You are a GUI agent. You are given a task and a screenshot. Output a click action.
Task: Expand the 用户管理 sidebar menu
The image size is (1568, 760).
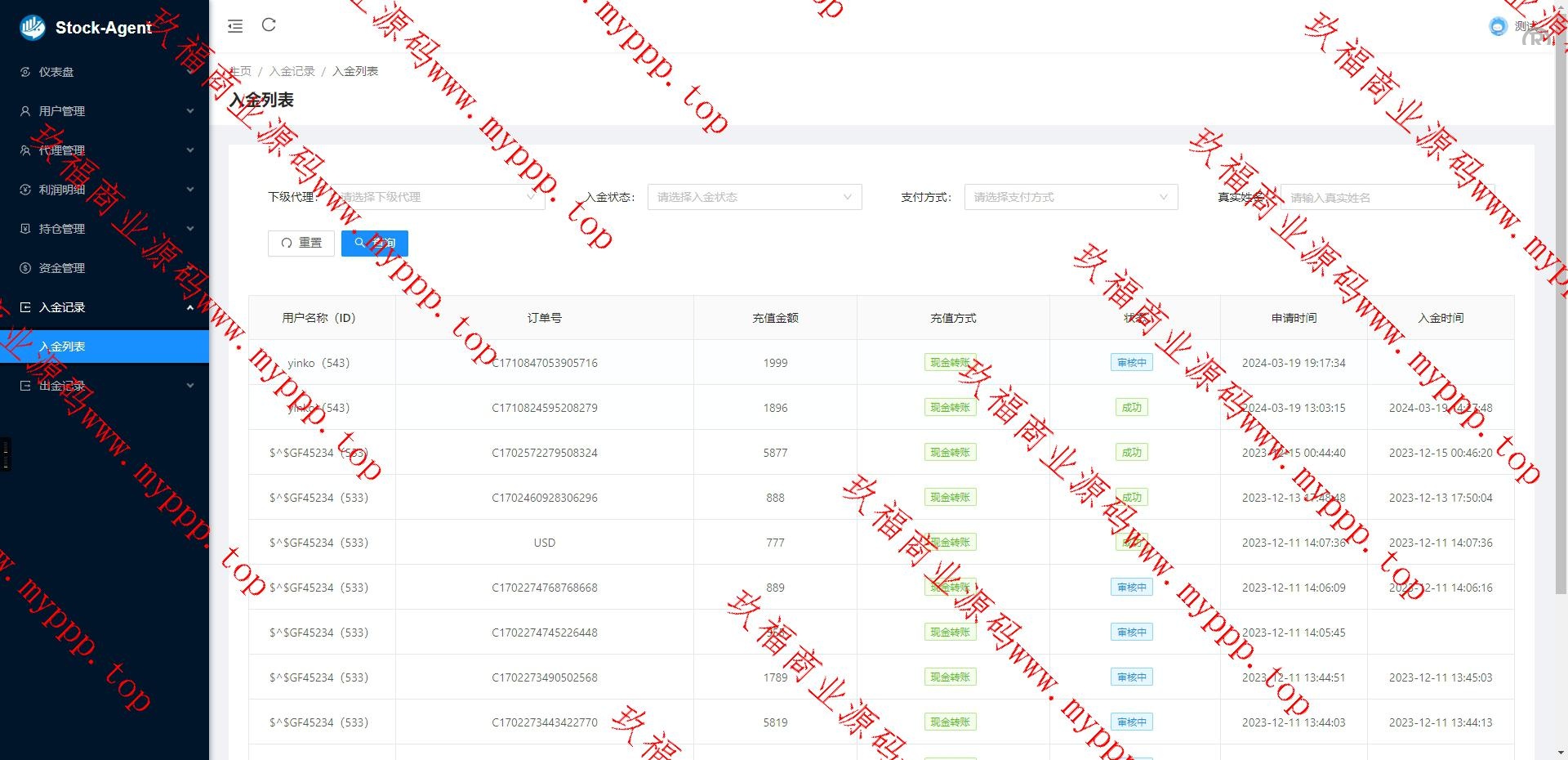(105, 111)
